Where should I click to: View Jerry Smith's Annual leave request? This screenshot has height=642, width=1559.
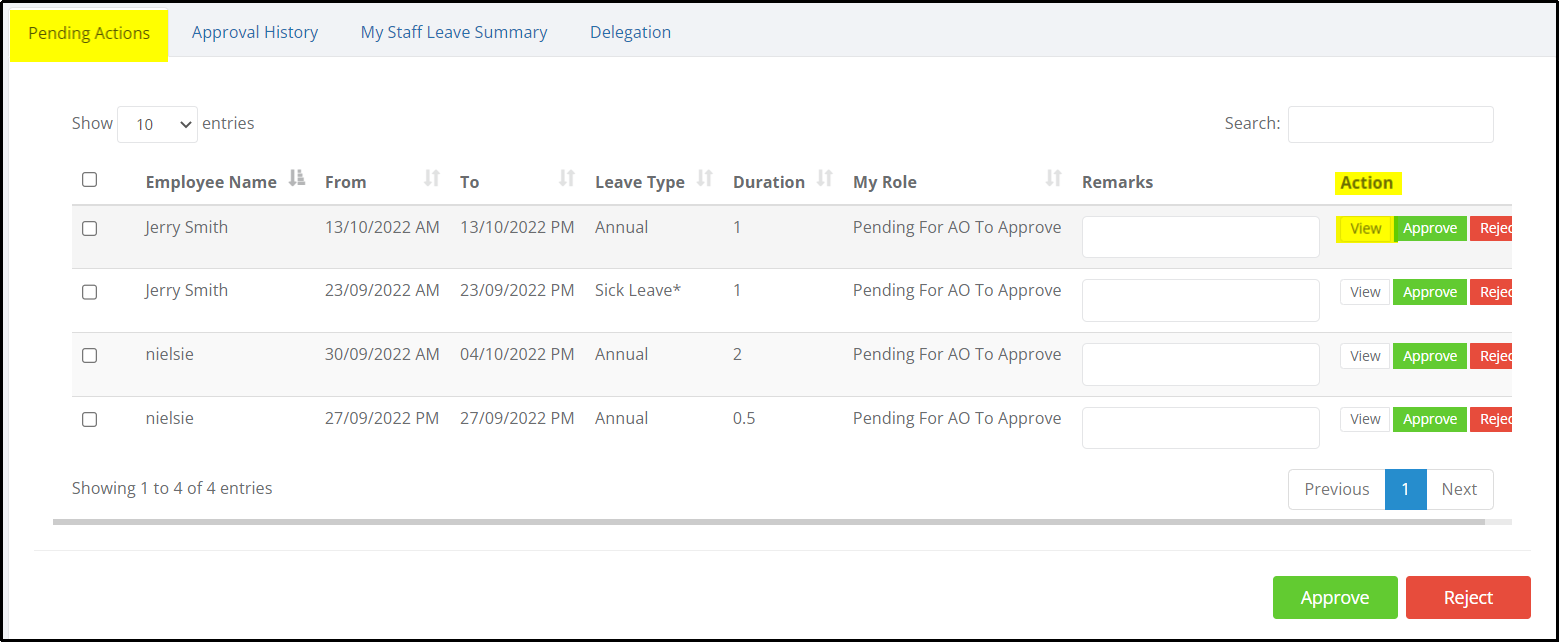[x=1365, y=229]
